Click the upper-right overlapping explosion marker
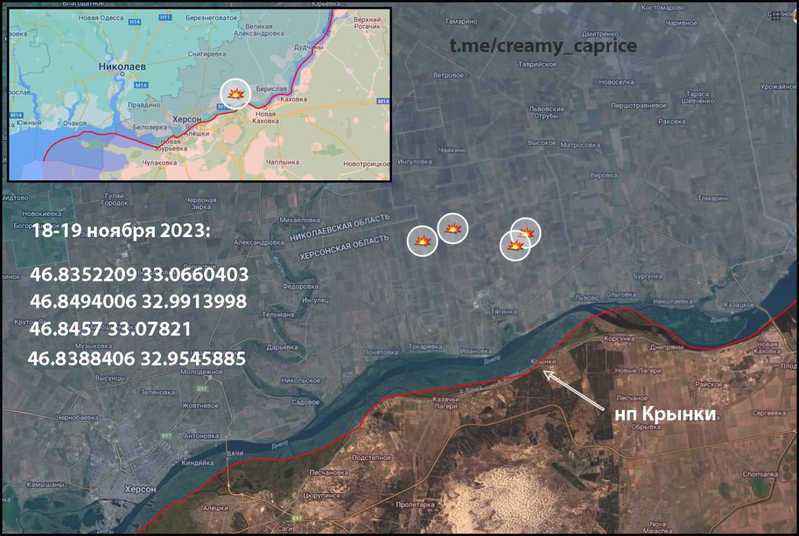This screenshot has width=799, height=536. point(526,232)
